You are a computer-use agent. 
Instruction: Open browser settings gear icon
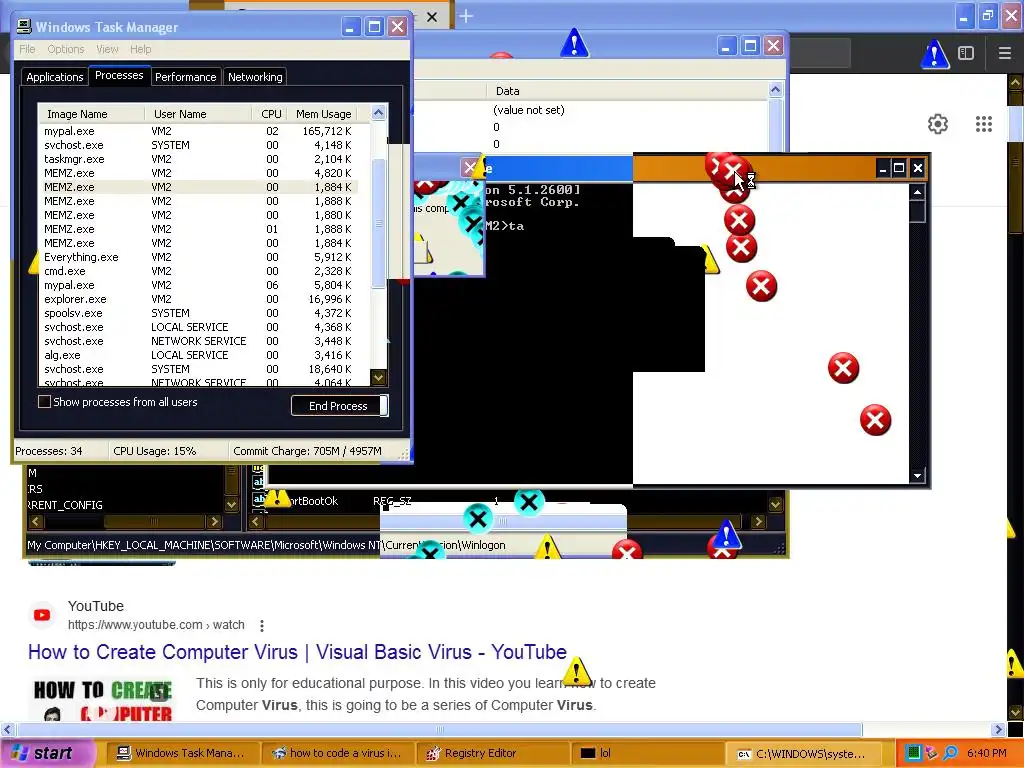(938, 124)
